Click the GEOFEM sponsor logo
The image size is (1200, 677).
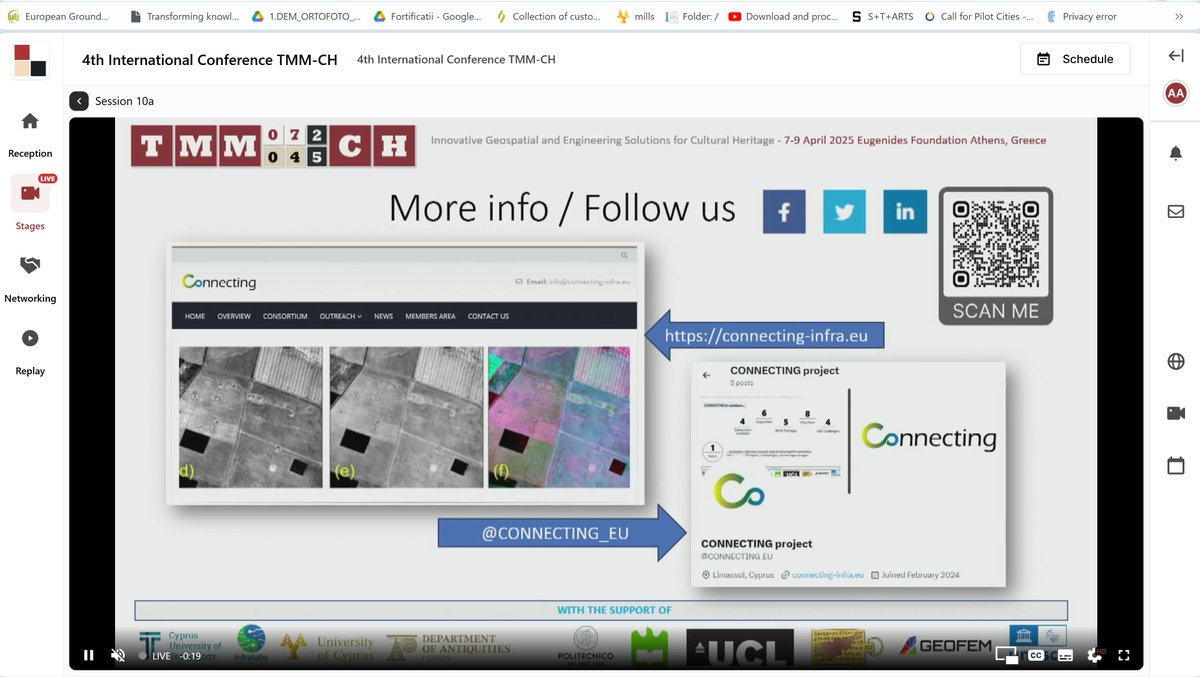point(945,646)
